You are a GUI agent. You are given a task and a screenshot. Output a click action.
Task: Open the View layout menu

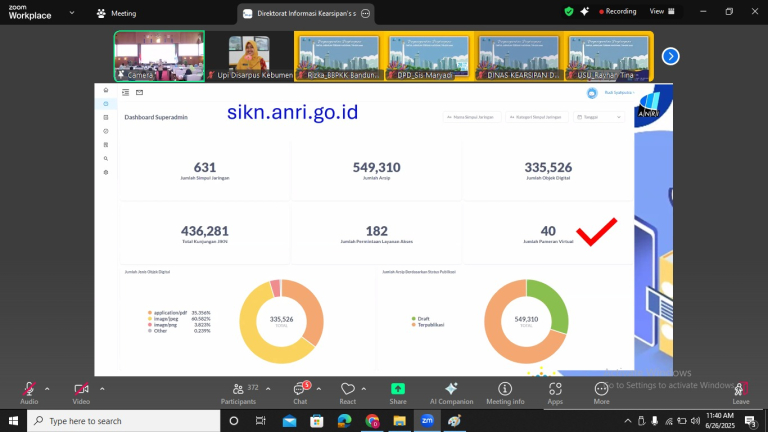pos(662,11)
